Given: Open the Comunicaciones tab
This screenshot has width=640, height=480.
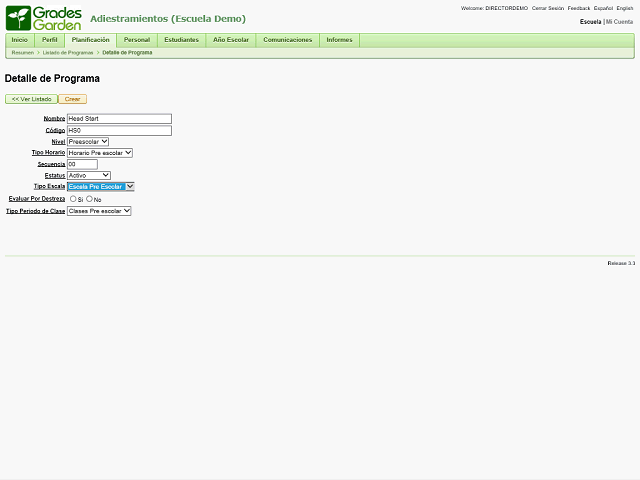Looking at the screenshot, I should pyautogui.click(x=287, y=40).
